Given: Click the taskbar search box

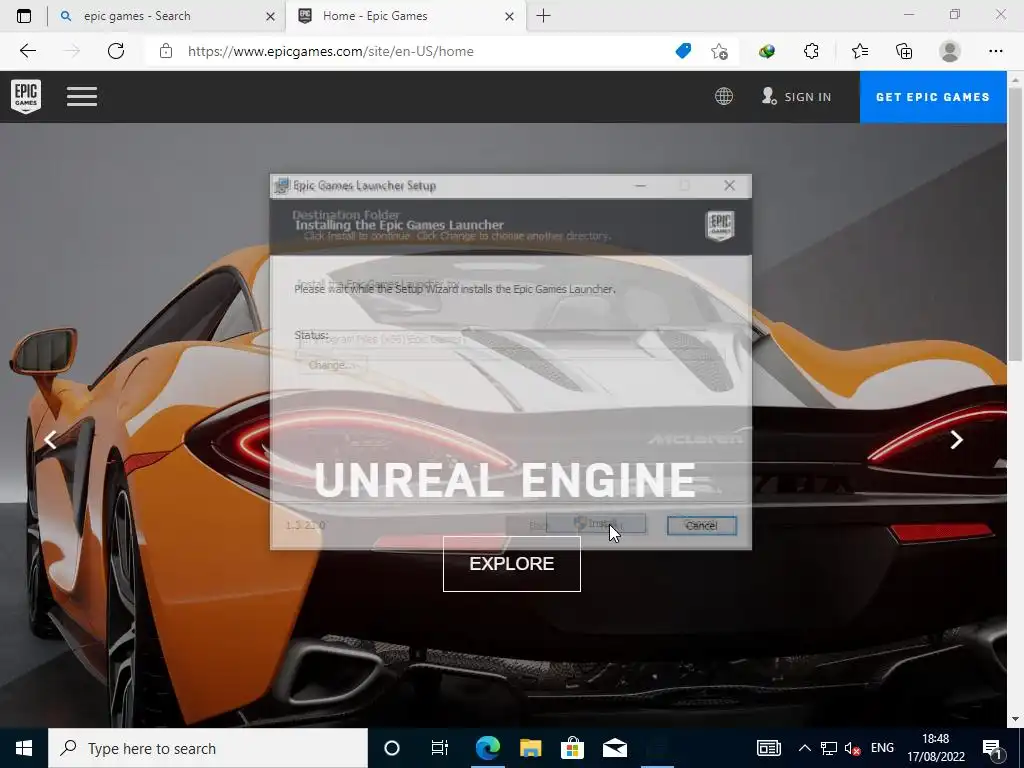Looking at the screenshot, I should click(x=208, y=748).
